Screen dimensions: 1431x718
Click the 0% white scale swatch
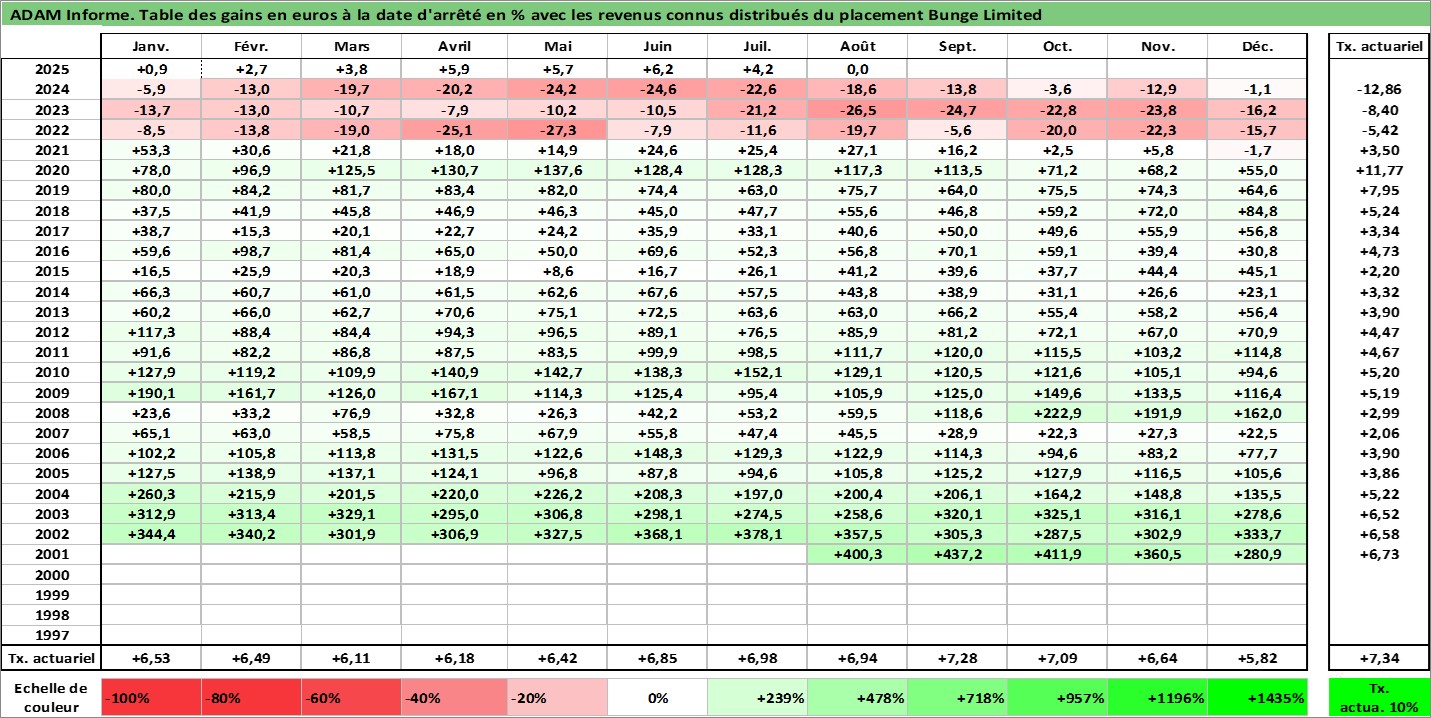[657, 698]
